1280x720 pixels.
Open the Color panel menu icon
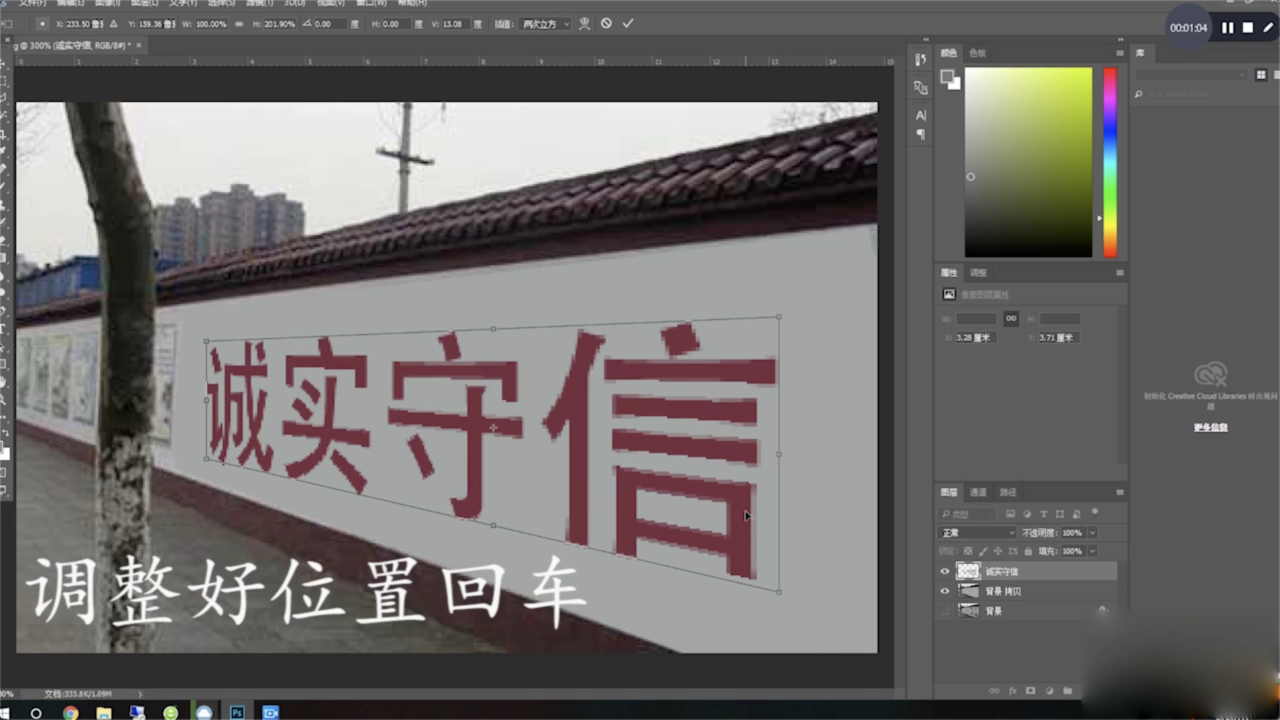(1120, 53)
